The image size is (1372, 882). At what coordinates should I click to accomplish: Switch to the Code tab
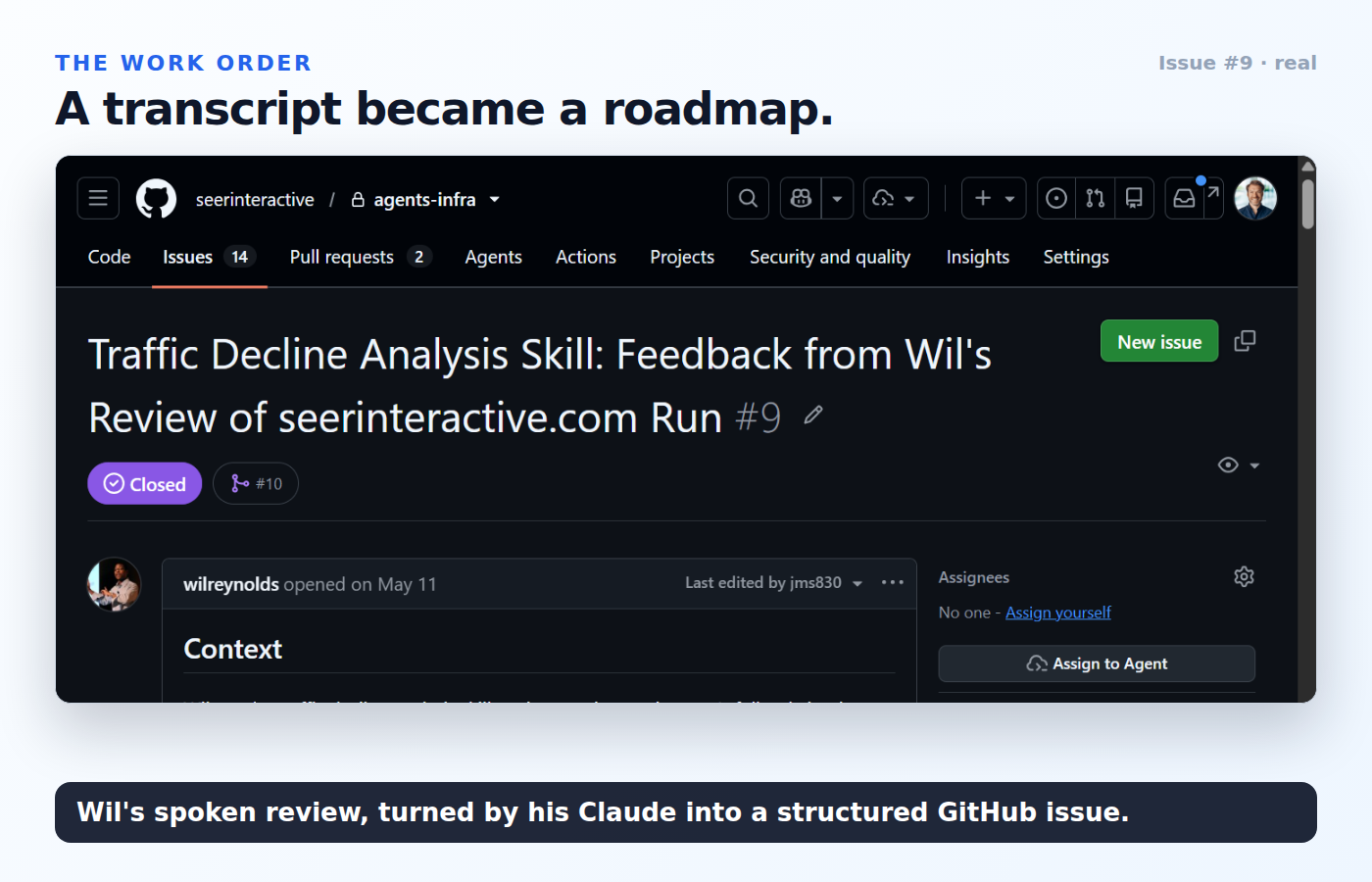coord(109,257)
